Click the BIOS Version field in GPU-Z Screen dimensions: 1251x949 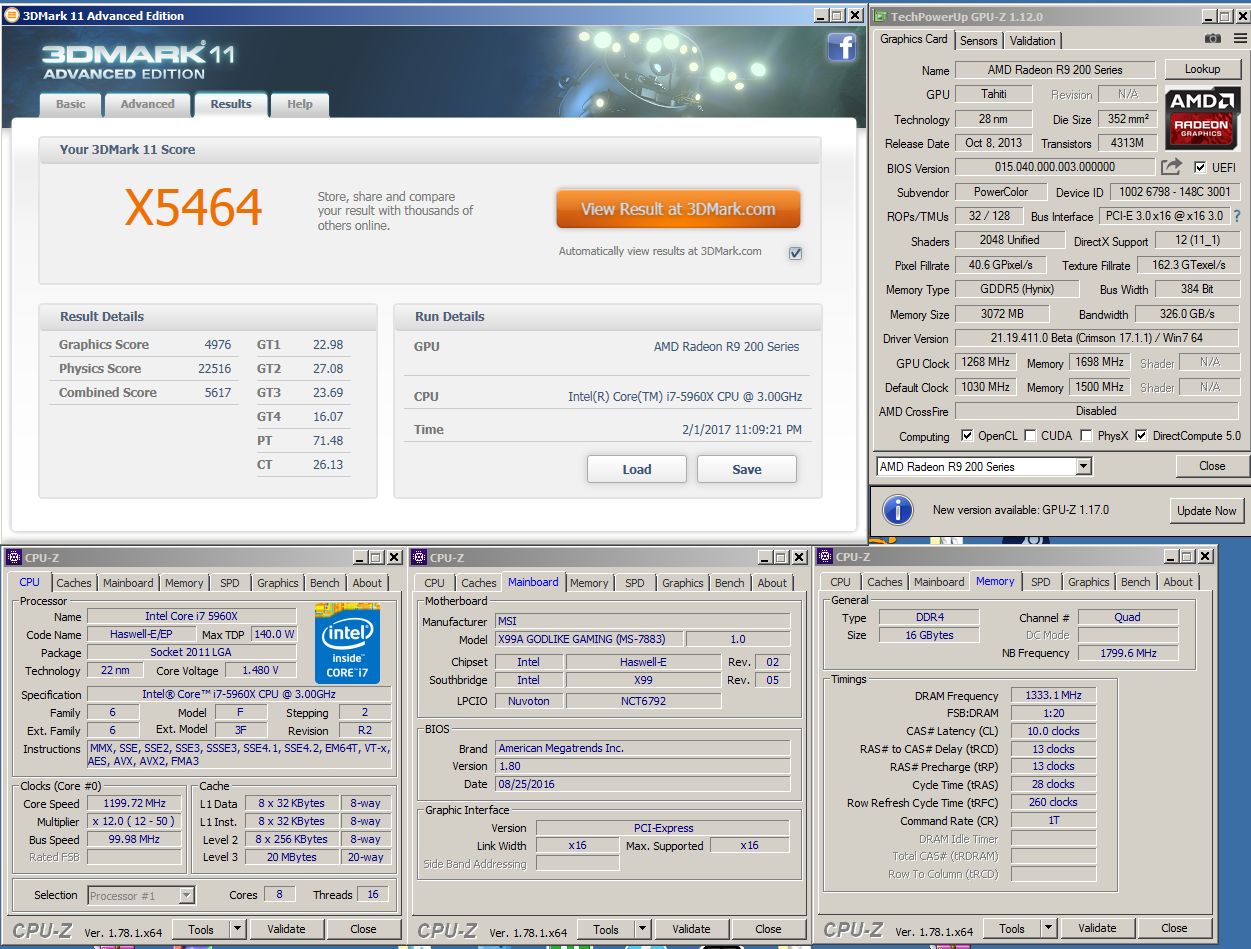click(1055, 167)
